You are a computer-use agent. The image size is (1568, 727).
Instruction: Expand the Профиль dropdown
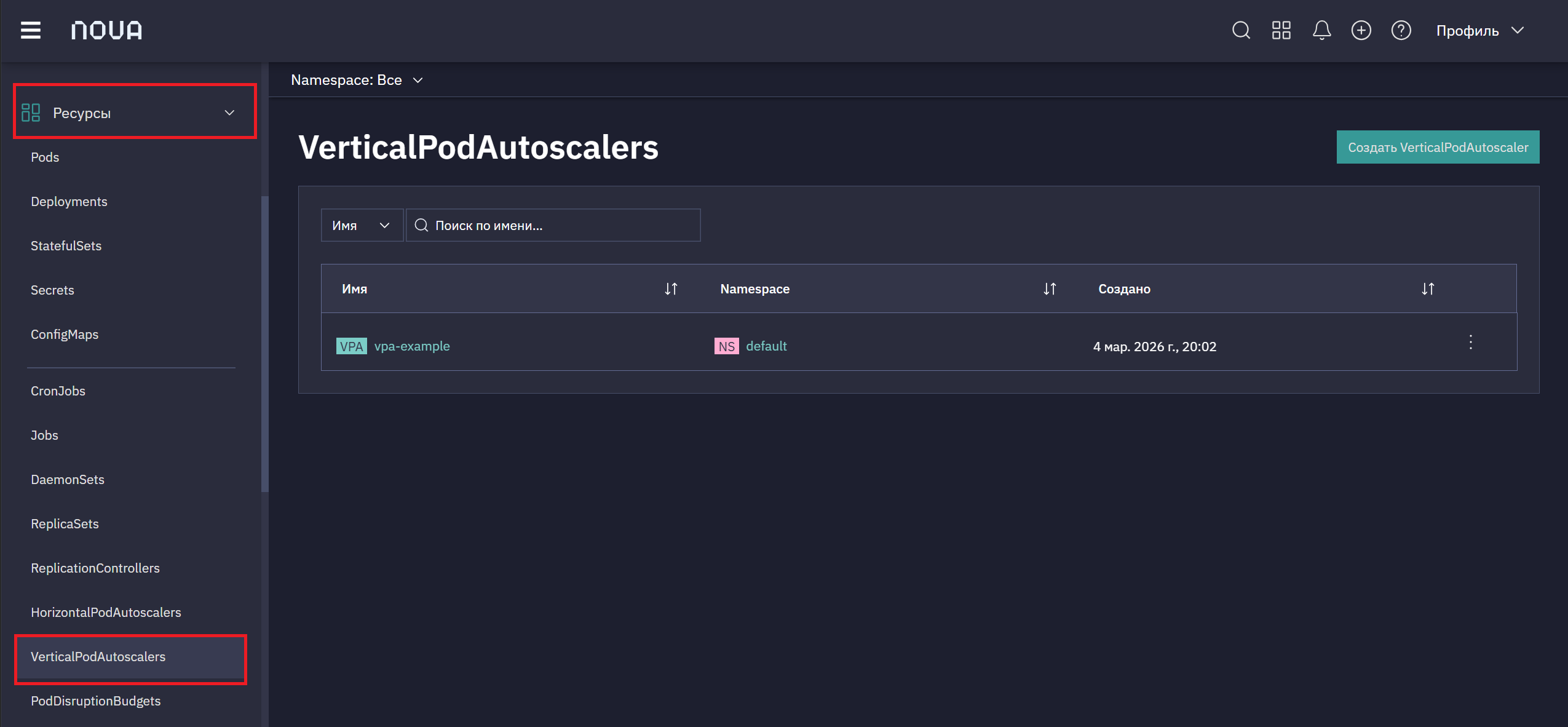[1479, 30]
